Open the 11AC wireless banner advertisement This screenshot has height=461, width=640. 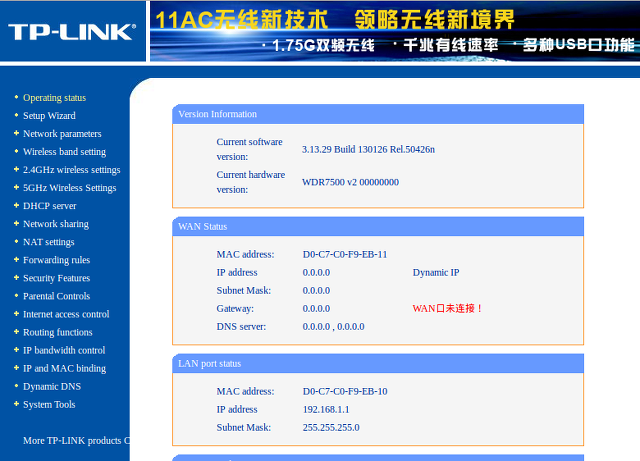coord(395,31)
